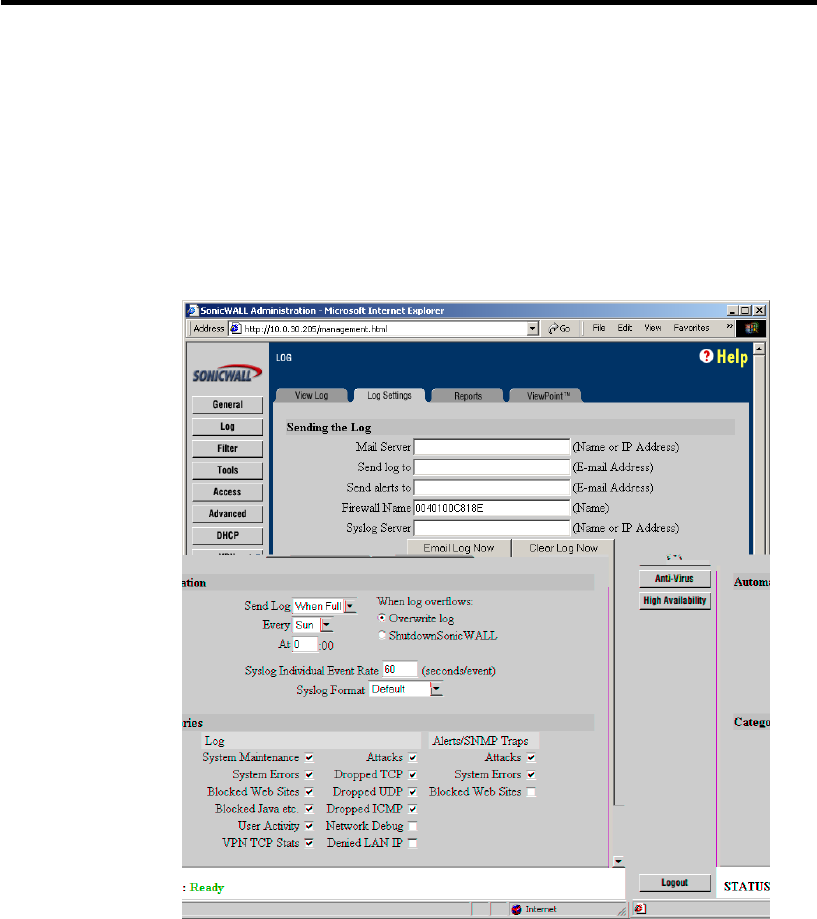The image size is (817, 919).
Task: Switch to the View Log tab
Action: tap(311, 396)
